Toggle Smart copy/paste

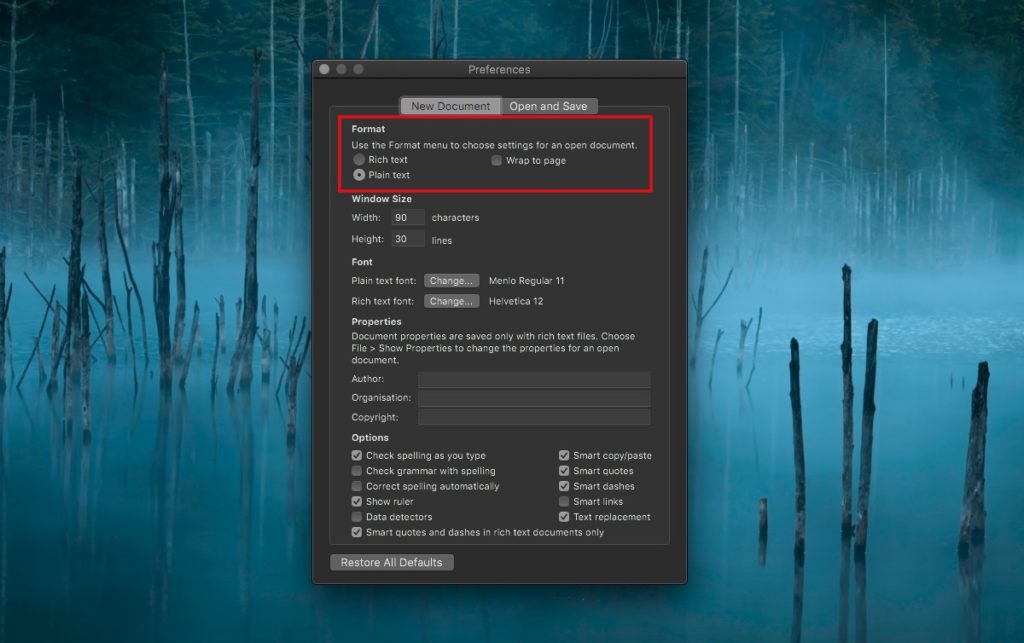point(565,455)
